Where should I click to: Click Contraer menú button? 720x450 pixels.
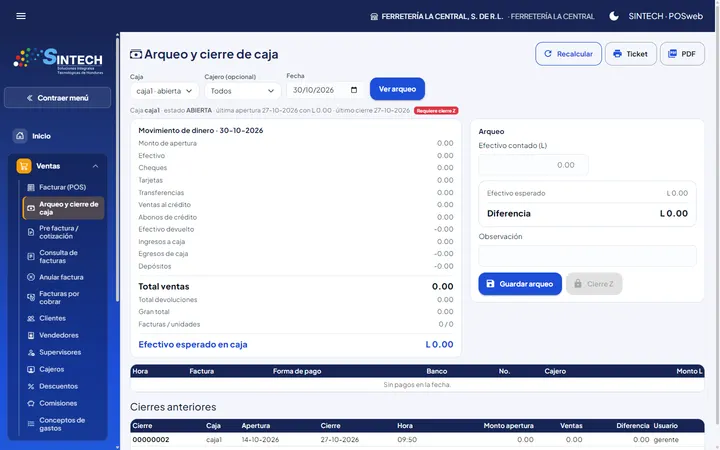[x=57, y=98]
